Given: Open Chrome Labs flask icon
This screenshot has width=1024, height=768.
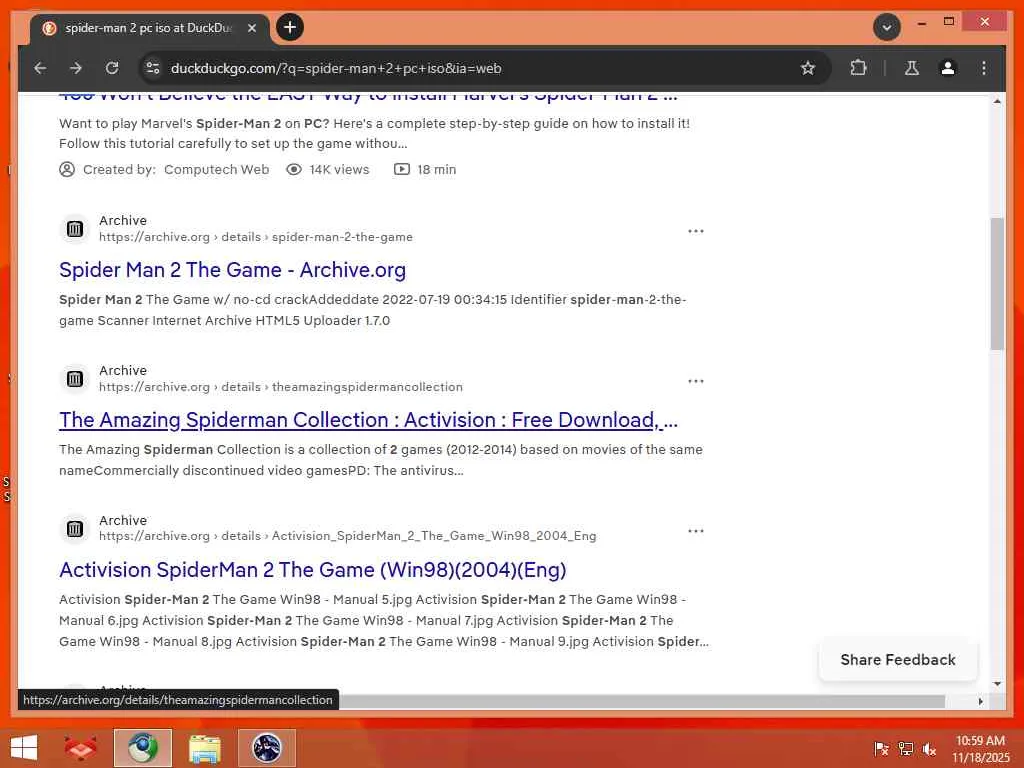Looking at the screenshot, I should tap(912, 68).
